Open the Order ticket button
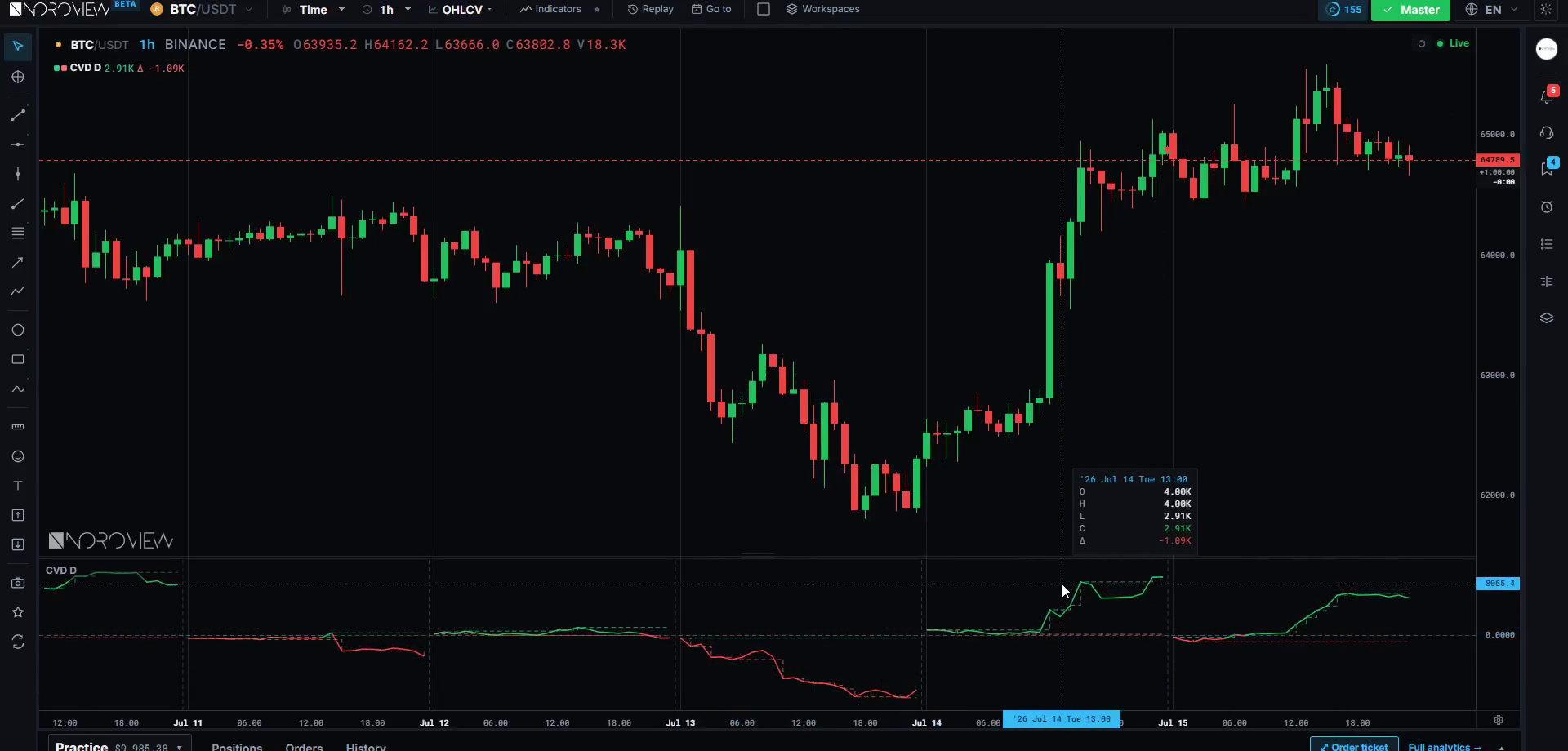 1354,744
